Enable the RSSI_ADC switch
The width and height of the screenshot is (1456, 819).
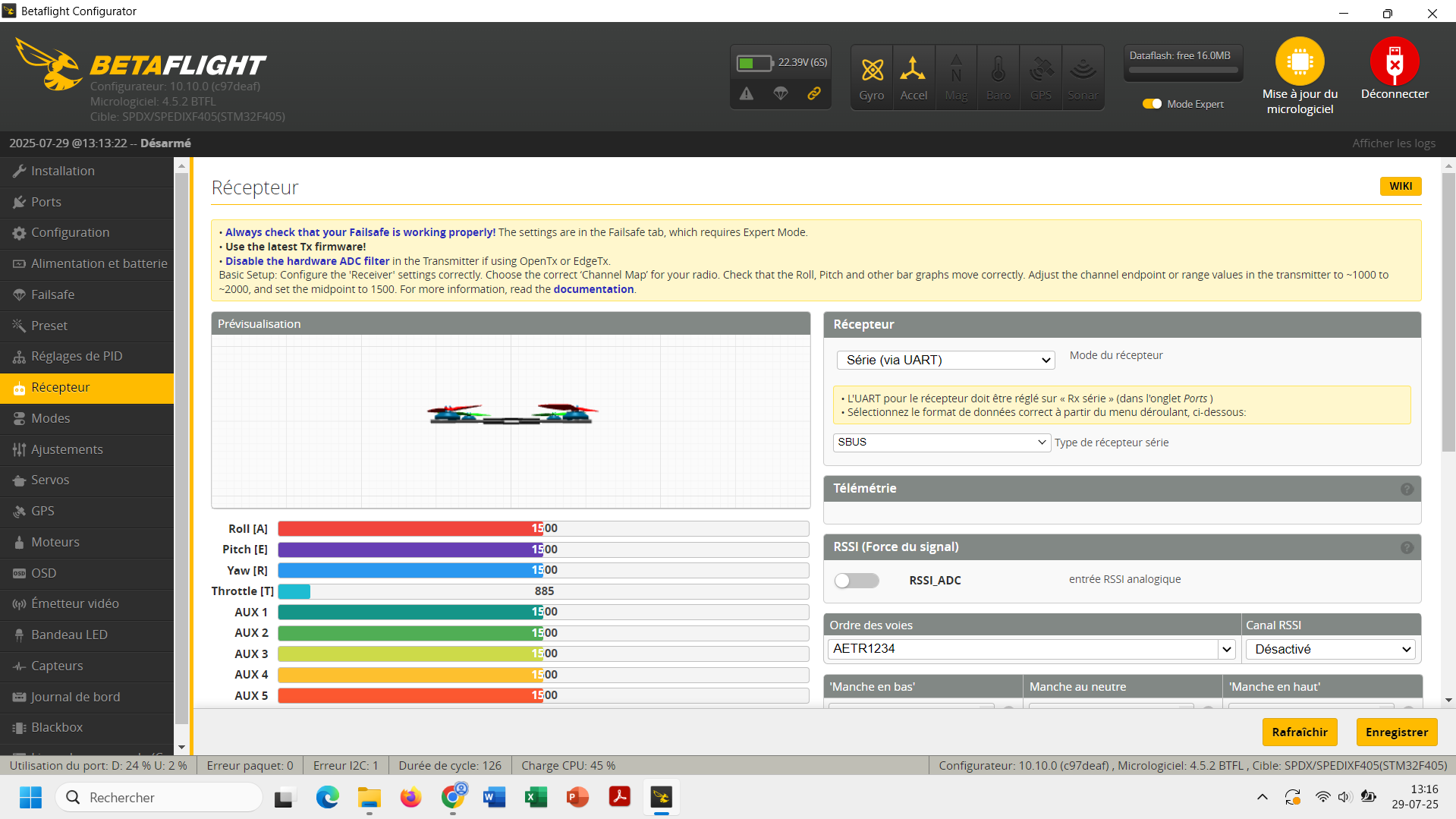click(x=856, y=581)
